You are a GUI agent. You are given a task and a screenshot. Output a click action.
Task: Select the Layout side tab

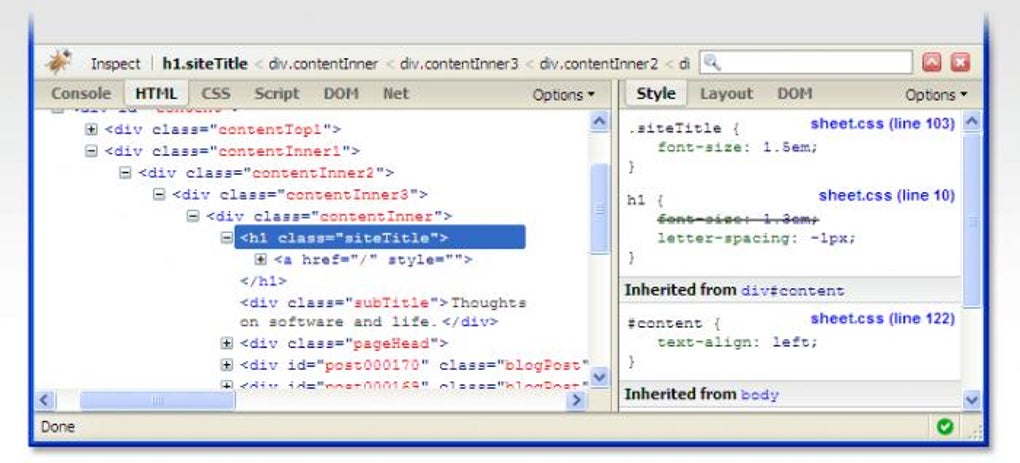point(726,94)
